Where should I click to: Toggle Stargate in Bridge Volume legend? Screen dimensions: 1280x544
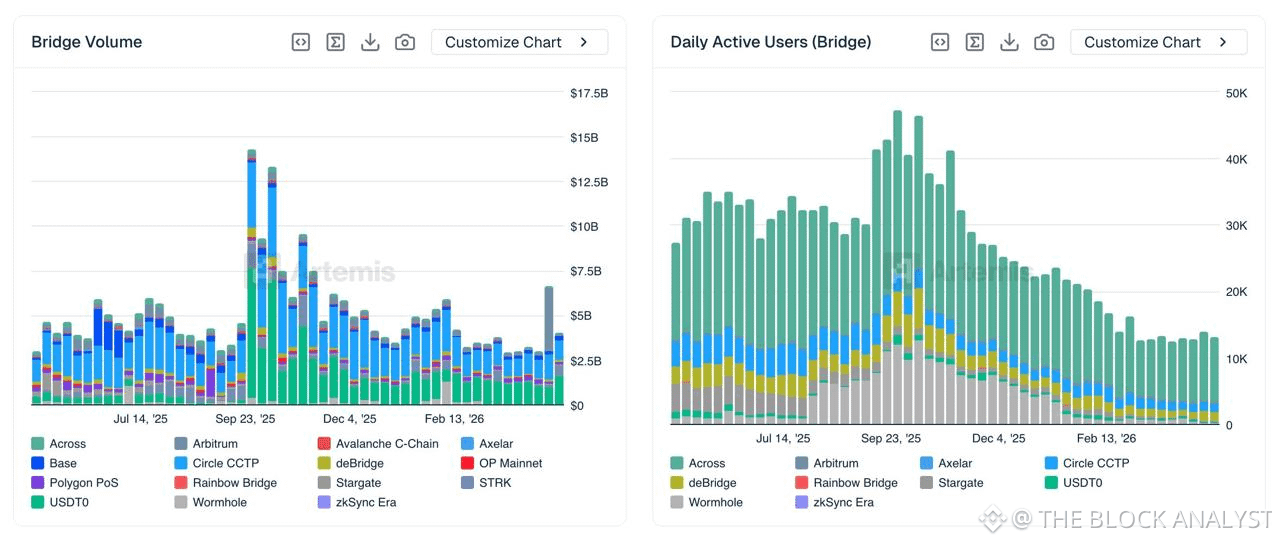pyautogui.click(x=349, y=483)
